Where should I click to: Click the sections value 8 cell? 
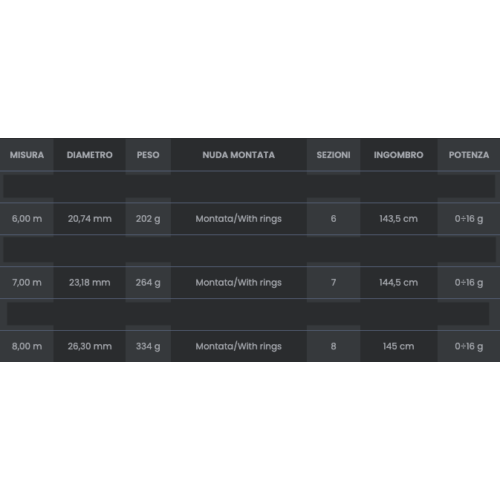[333, 346]
